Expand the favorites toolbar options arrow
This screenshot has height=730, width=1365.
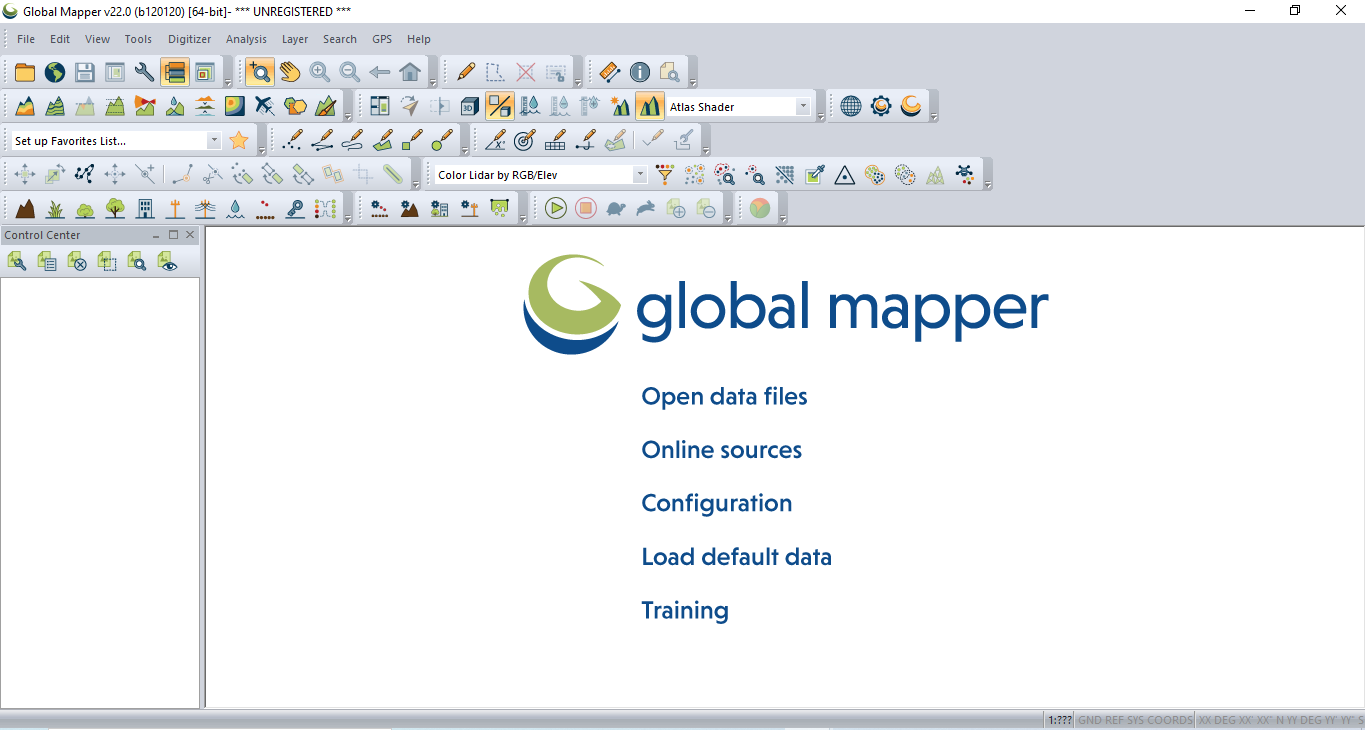click(262, 150)
